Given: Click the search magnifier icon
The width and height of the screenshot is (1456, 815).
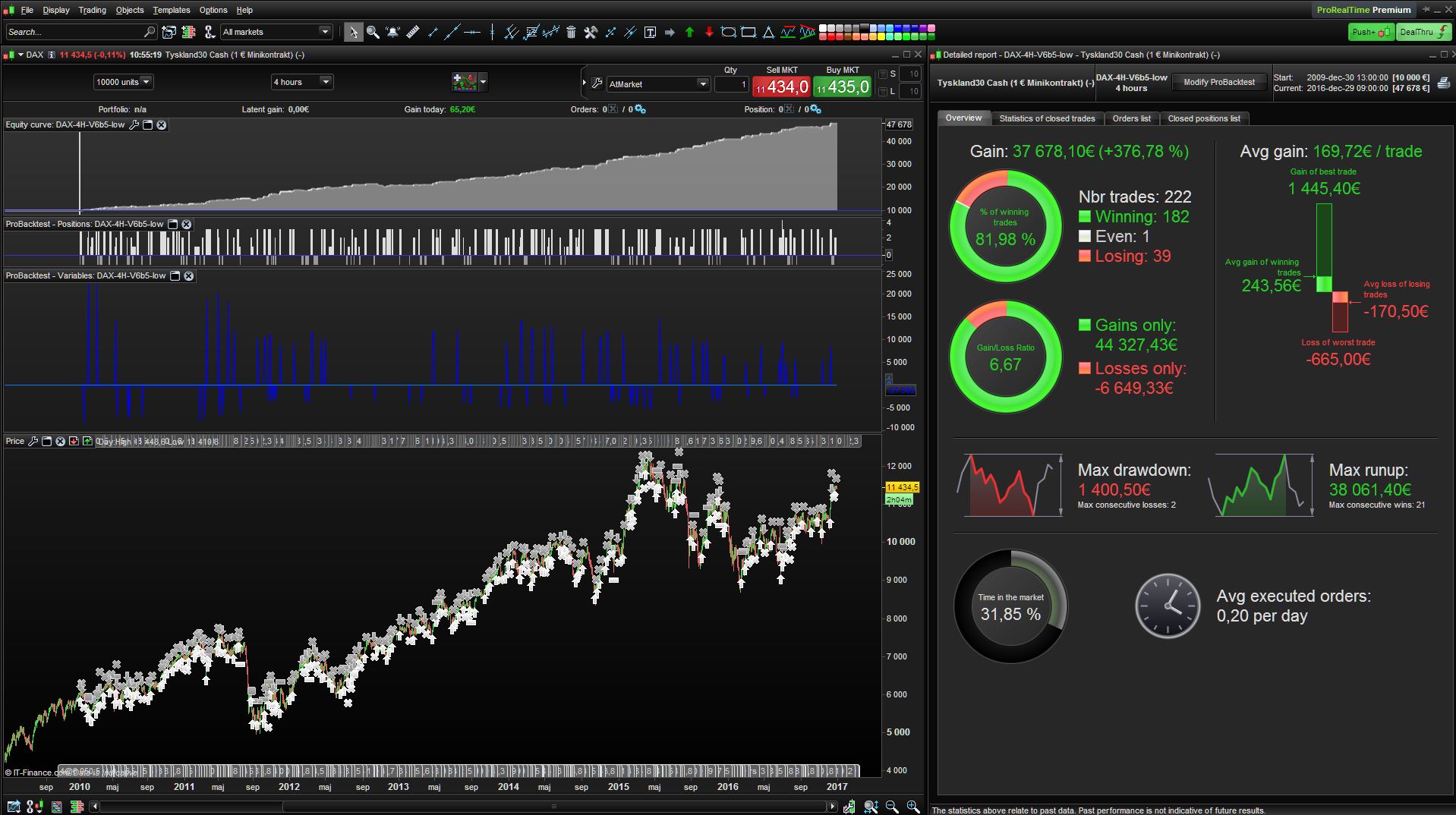Looking at the screenshot, I should (149, 32).
